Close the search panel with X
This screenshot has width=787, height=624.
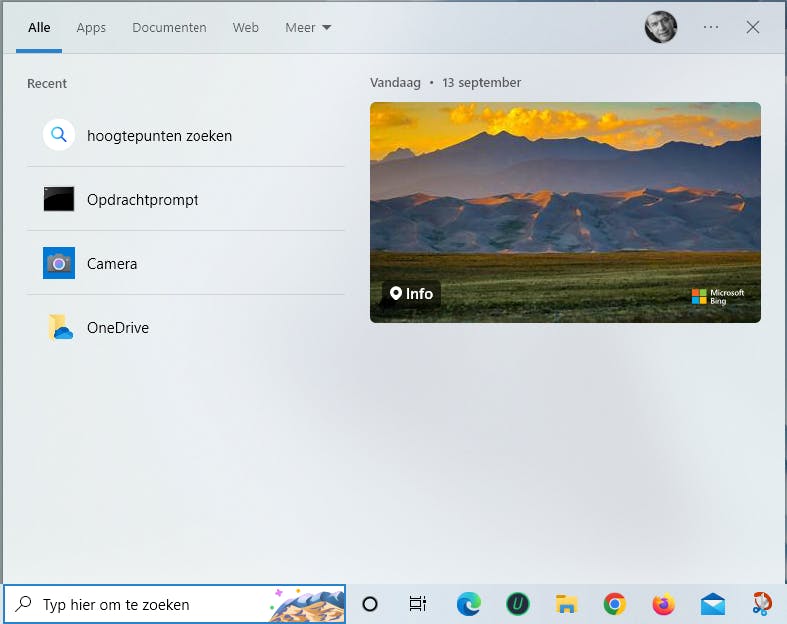[752, 27]
